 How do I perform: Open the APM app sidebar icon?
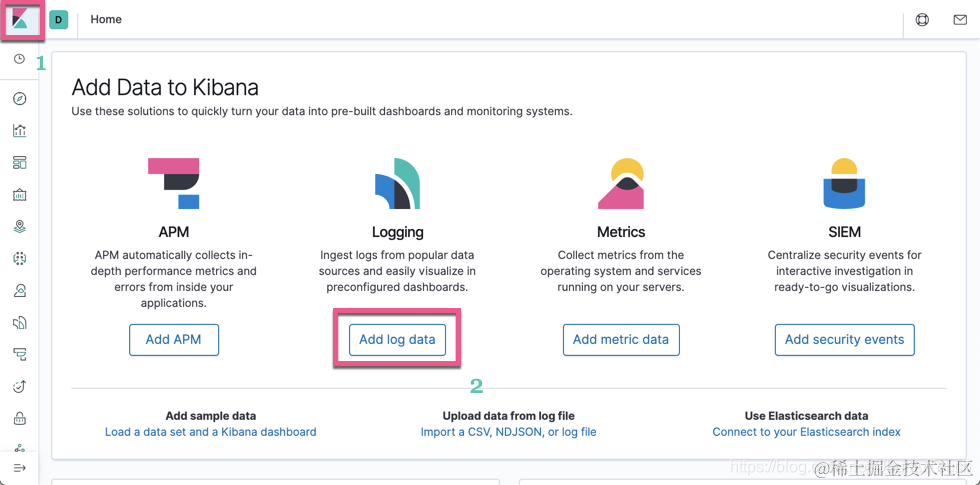[x=19, y=354]
